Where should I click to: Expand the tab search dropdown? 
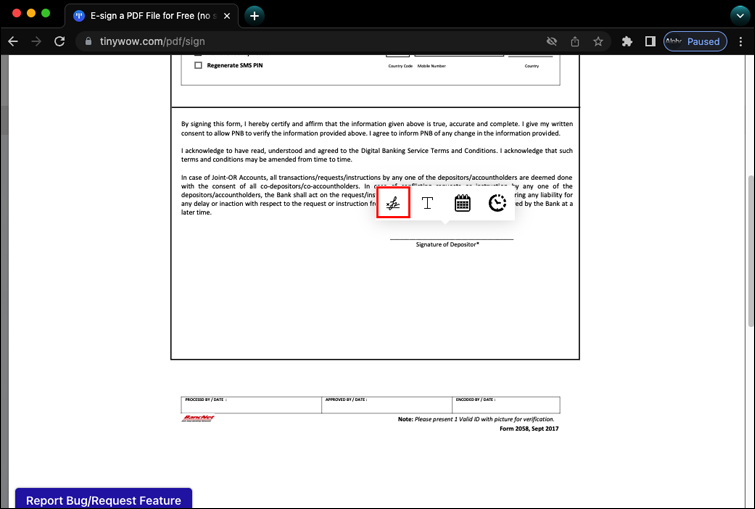[740, 16]
